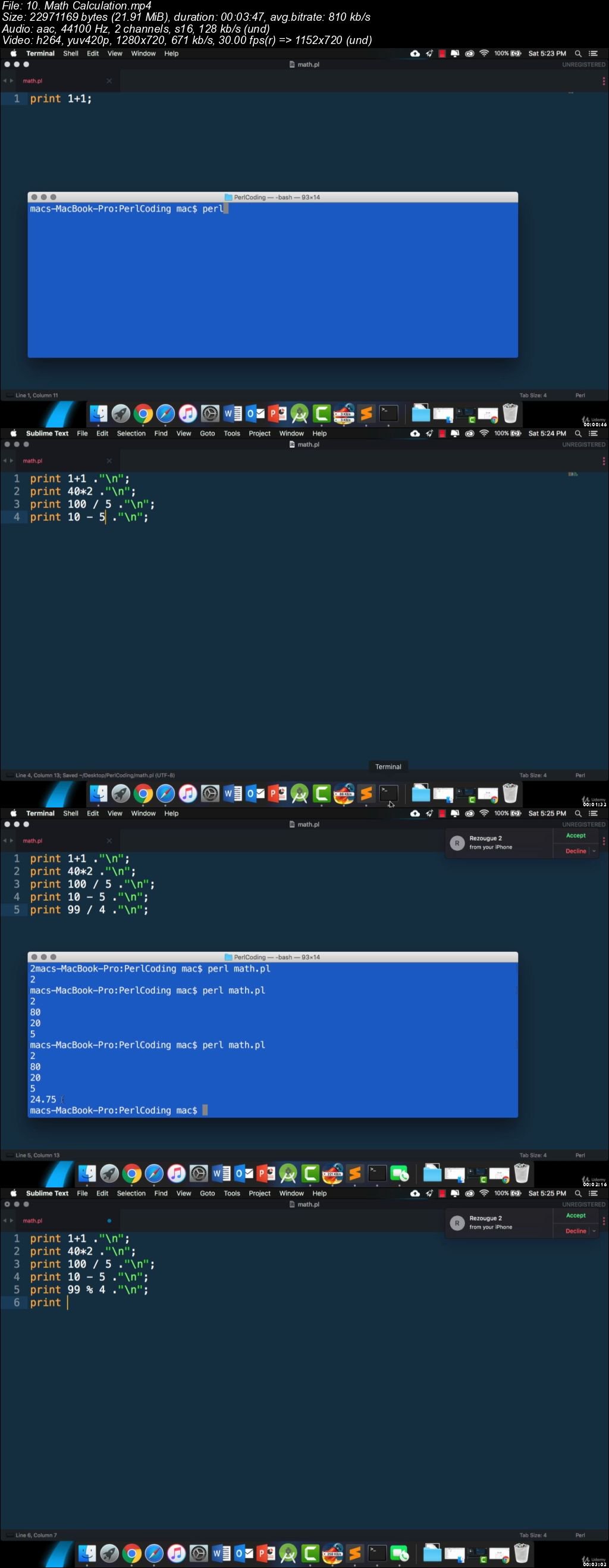Open the Project menu in the 5:24 PM frame
This screenshot has width=609, height=1568.
pos(259,433)
